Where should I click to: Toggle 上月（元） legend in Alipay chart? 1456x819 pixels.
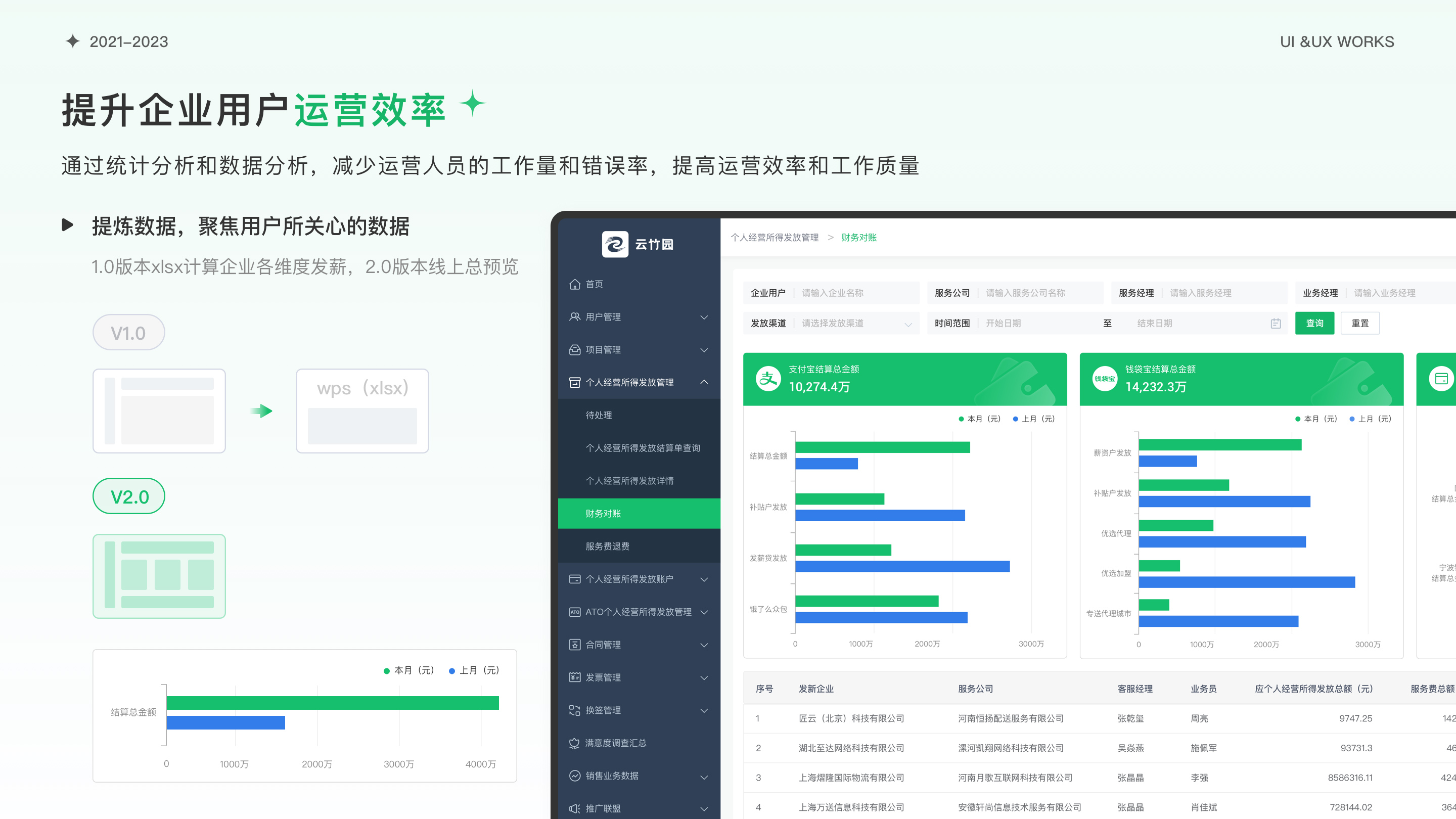[x=1034, y=419]
